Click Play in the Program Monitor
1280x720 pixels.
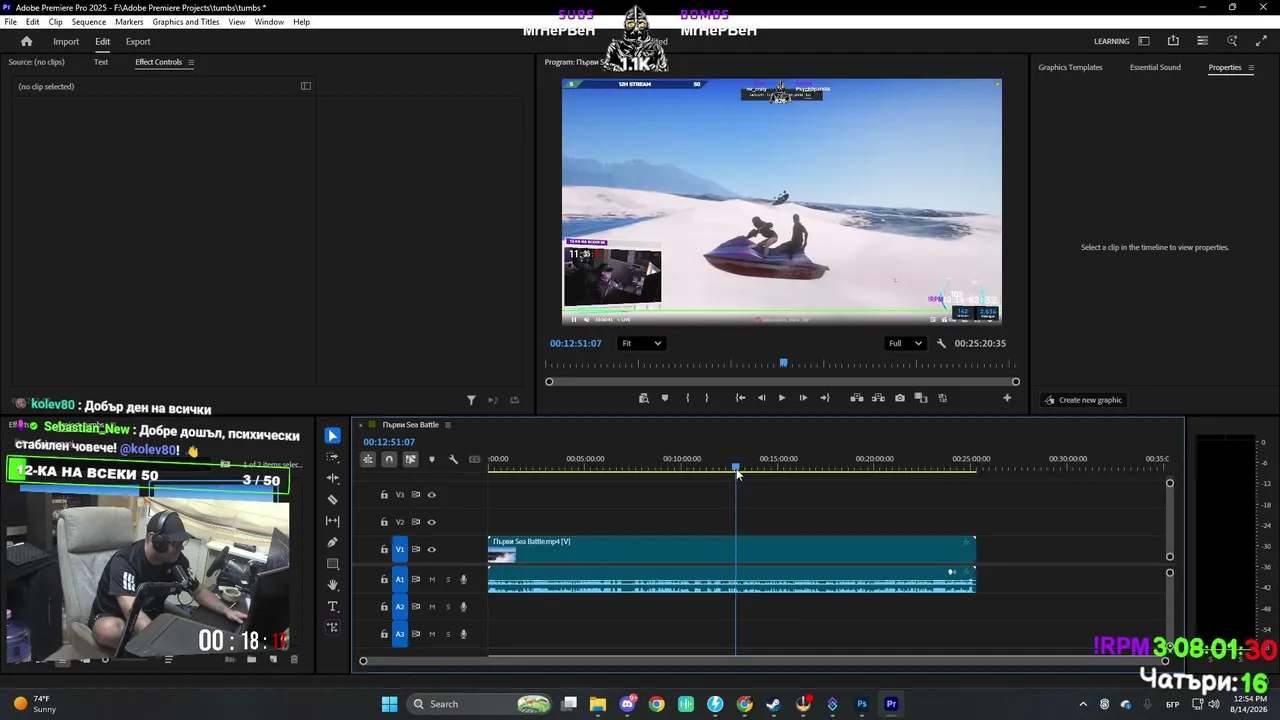[x=782, y=398]
